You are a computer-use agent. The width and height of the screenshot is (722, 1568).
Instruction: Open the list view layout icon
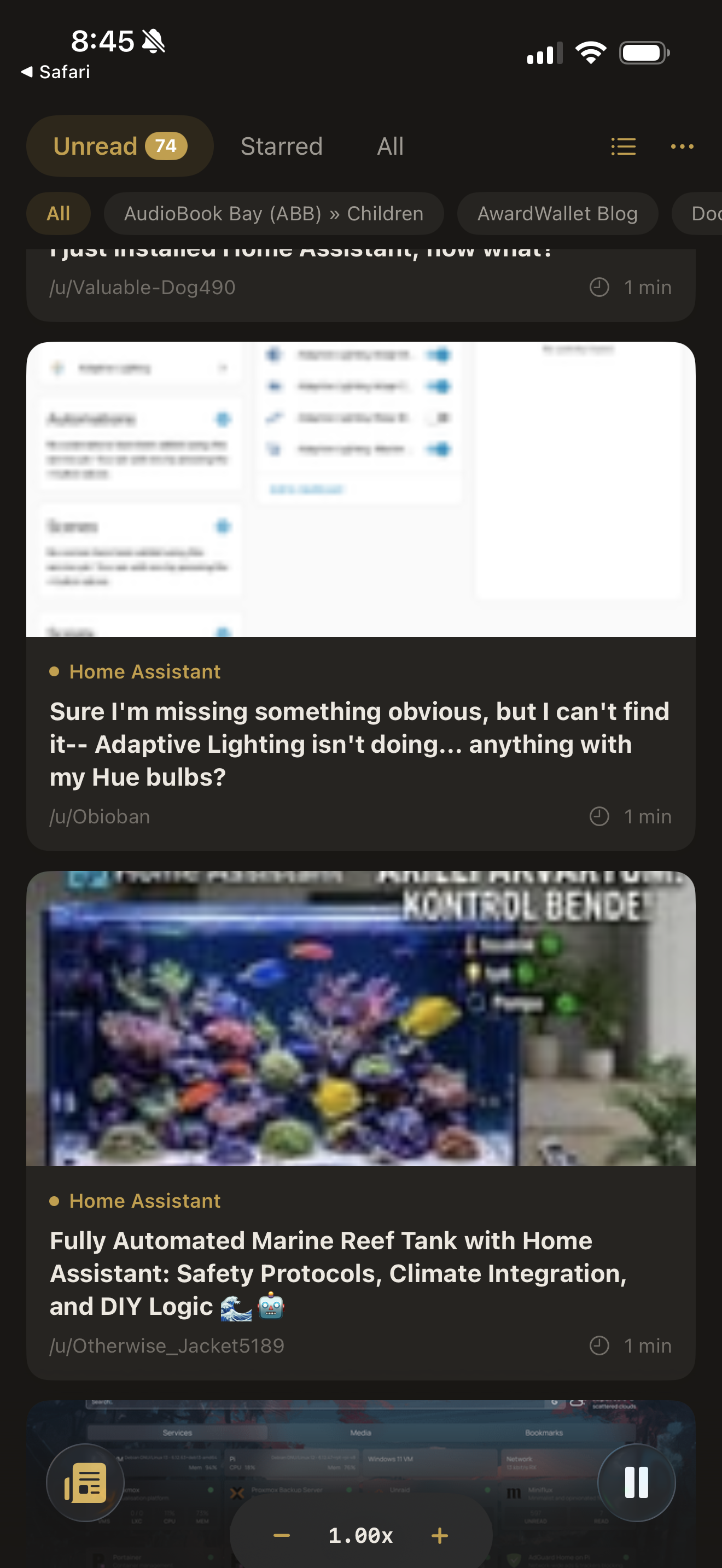click(x=623, y=146)
